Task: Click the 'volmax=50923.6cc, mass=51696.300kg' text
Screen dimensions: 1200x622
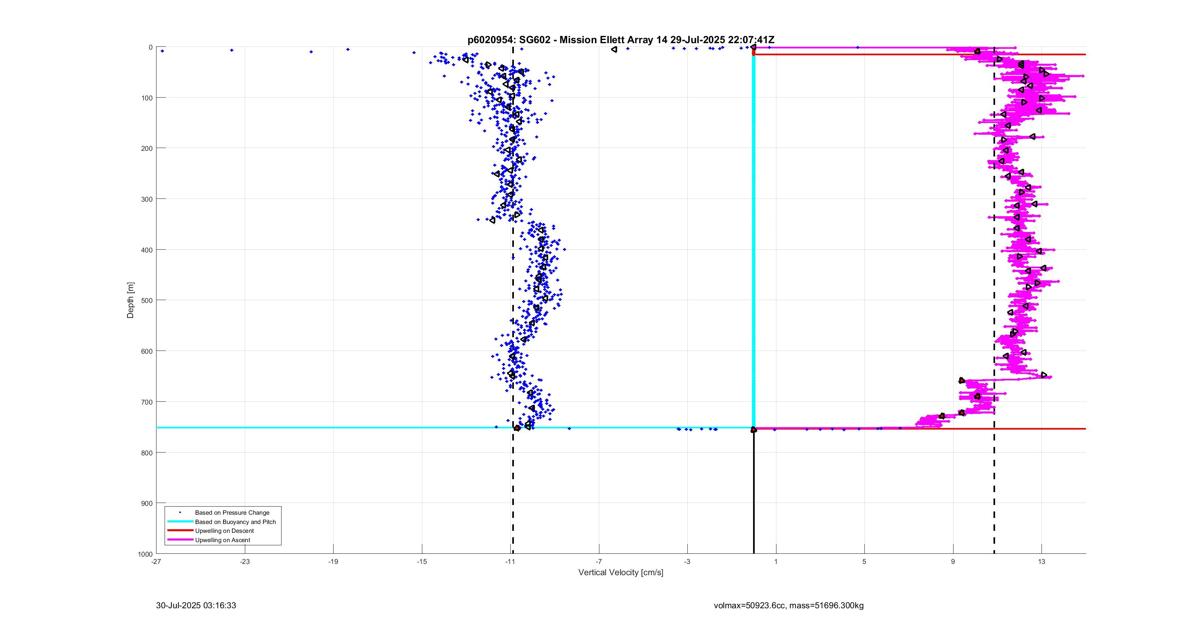Action: pos(788,605)
